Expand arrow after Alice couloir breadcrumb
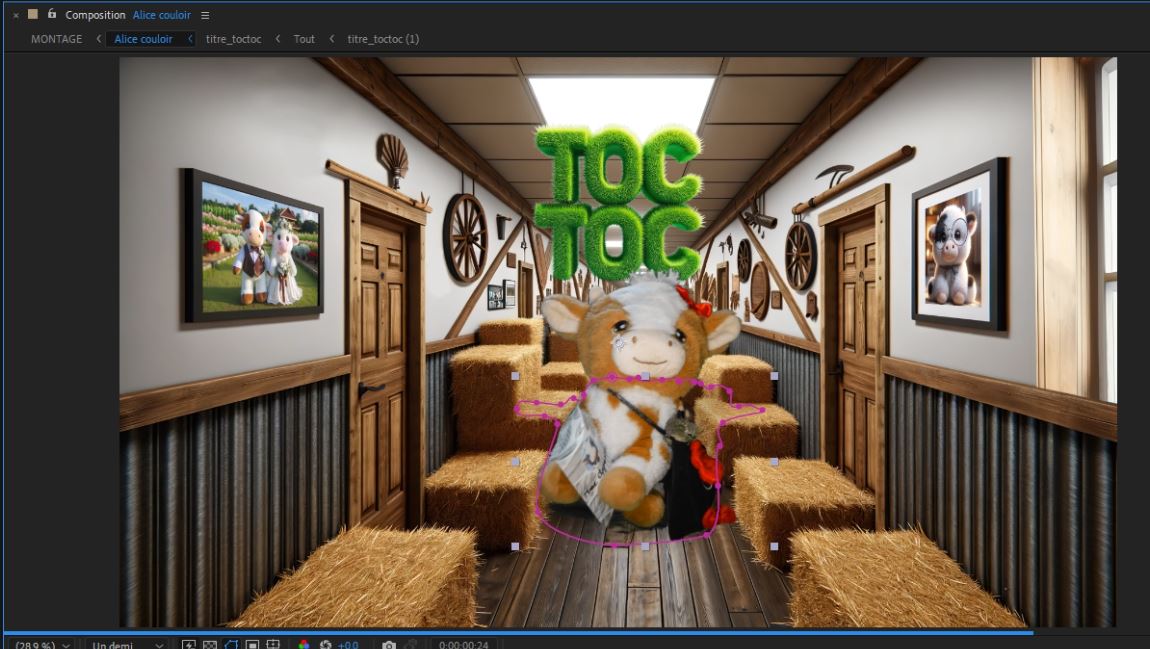1150x649 pixels. click(x=190, y=39)
